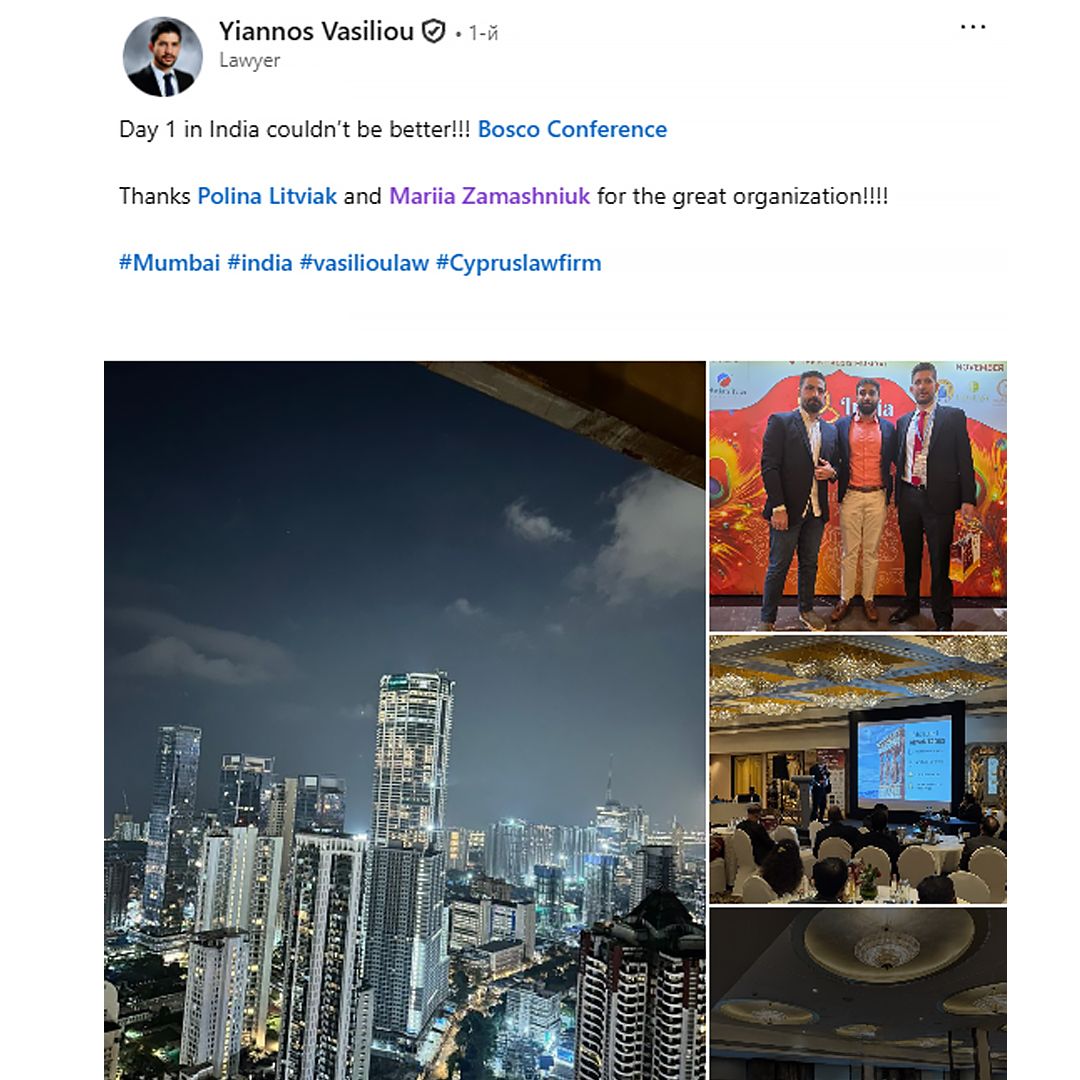Open the three-dot post options menu

pos(973,27)
